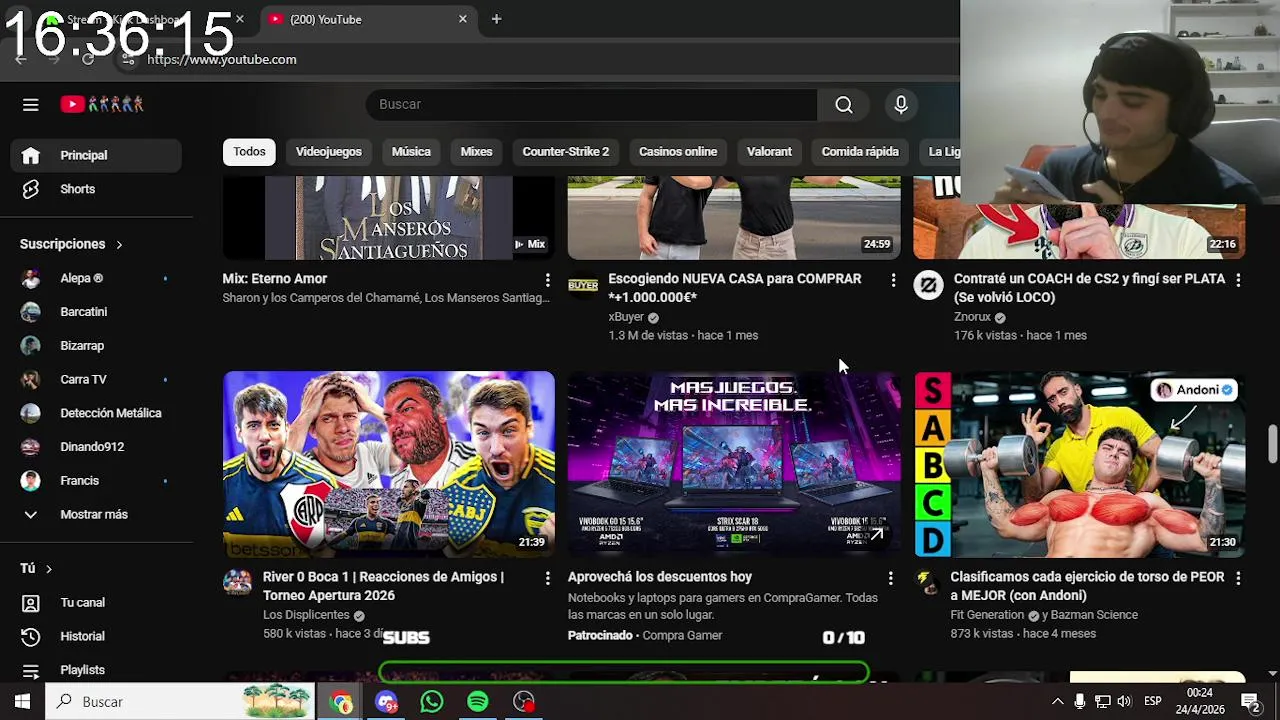This screenshot has height=720, width=1280.
Task: Open options for Mix: Eterno Amor
Action: coord(547,280)
